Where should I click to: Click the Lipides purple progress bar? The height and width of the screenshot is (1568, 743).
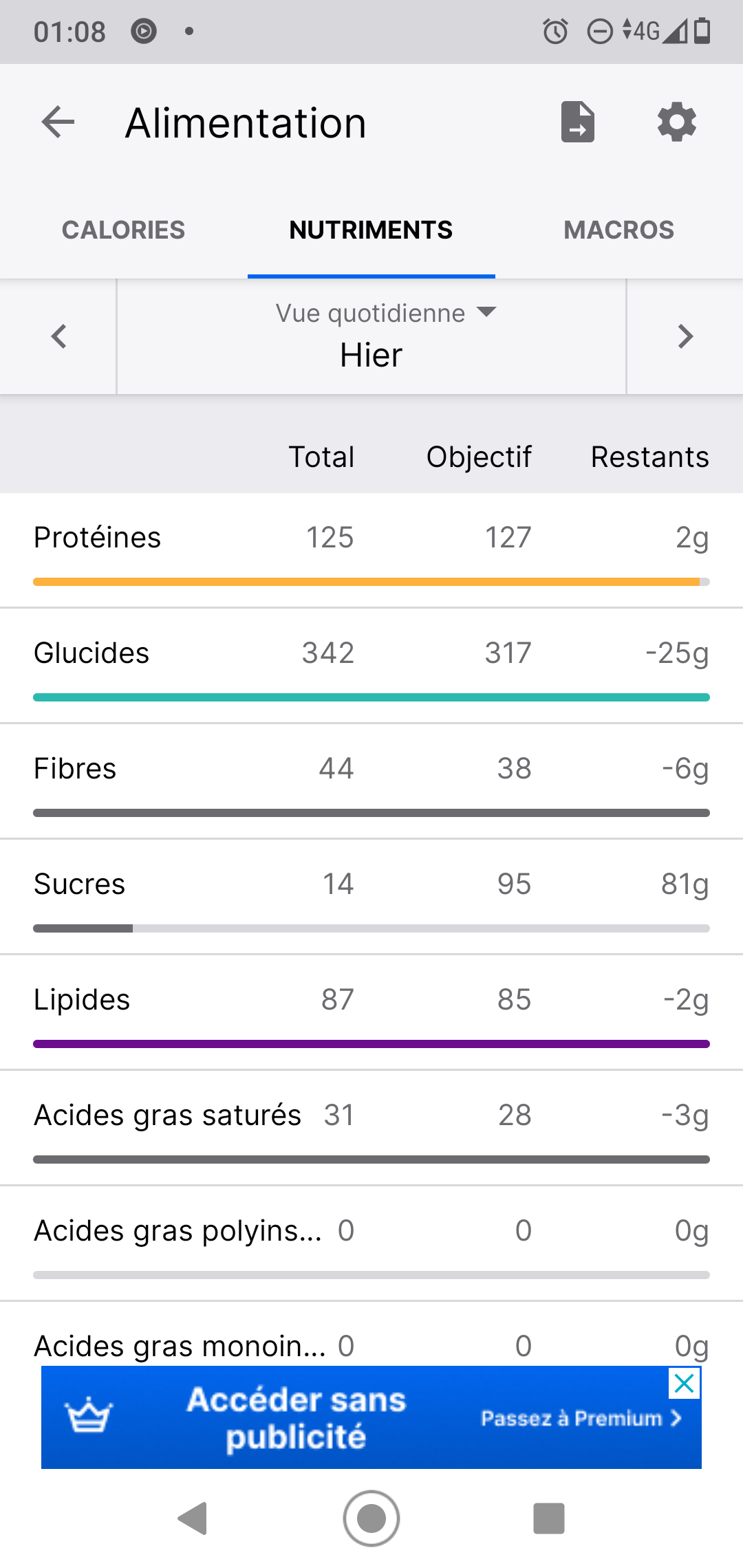click(371, 1044)
